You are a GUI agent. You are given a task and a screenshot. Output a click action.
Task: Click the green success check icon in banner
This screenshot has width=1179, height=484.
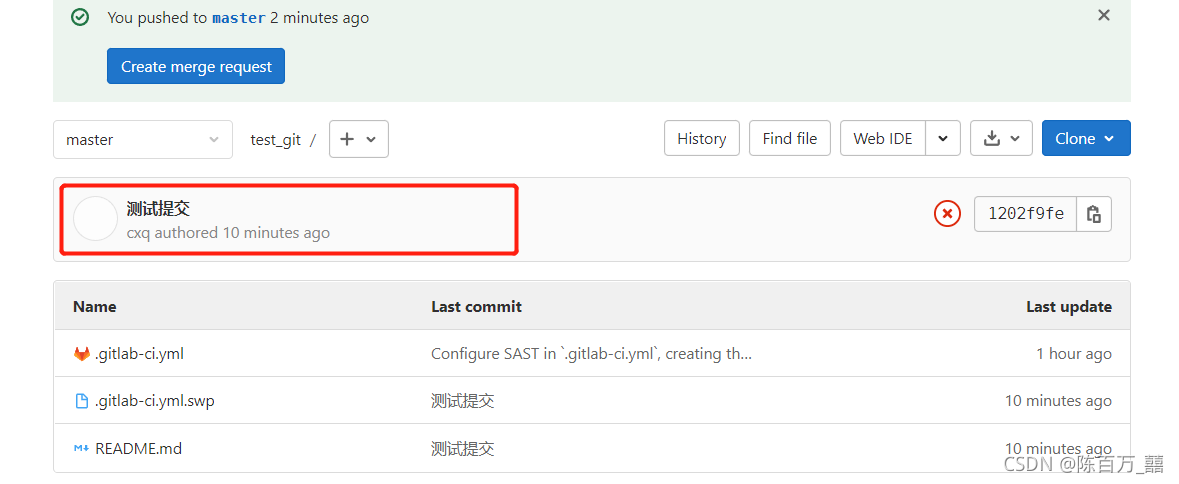[x=80, y=17]
